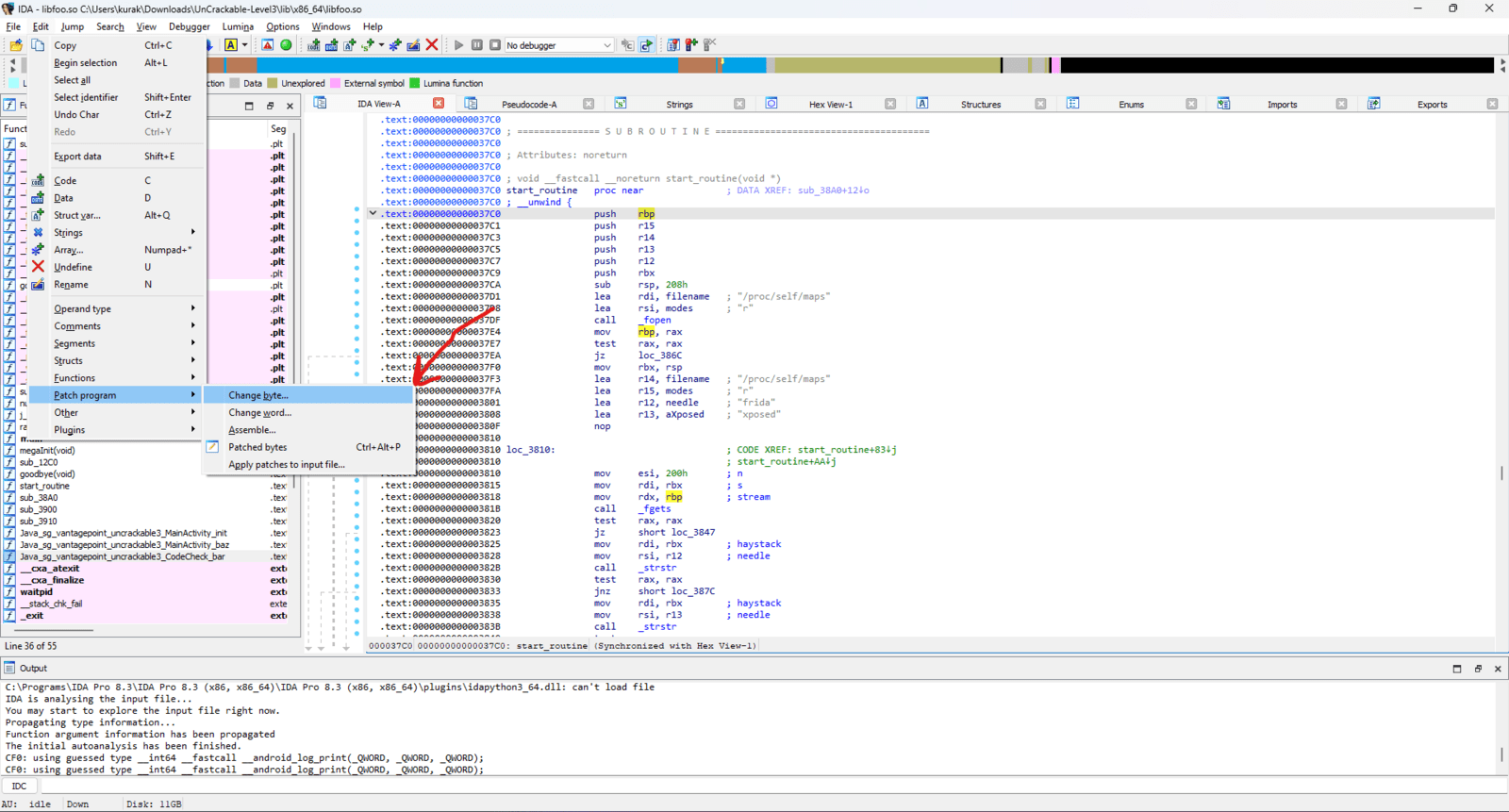This screenshot has height=812, width=1509.
Task: Click the green circle toolbar icon
Action: [286, 45]
